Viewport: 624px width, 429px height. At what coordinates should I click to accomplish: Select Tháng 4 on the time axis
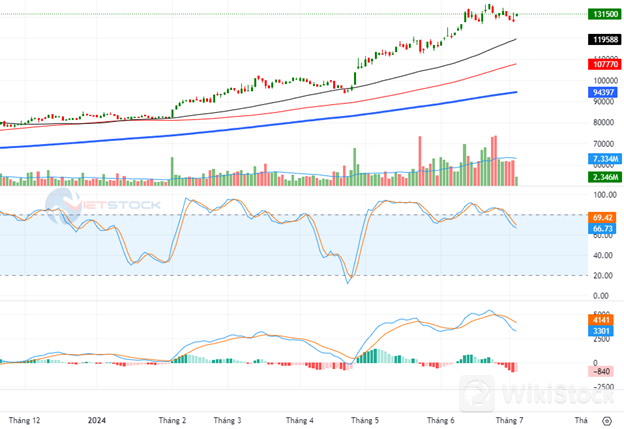299,420
